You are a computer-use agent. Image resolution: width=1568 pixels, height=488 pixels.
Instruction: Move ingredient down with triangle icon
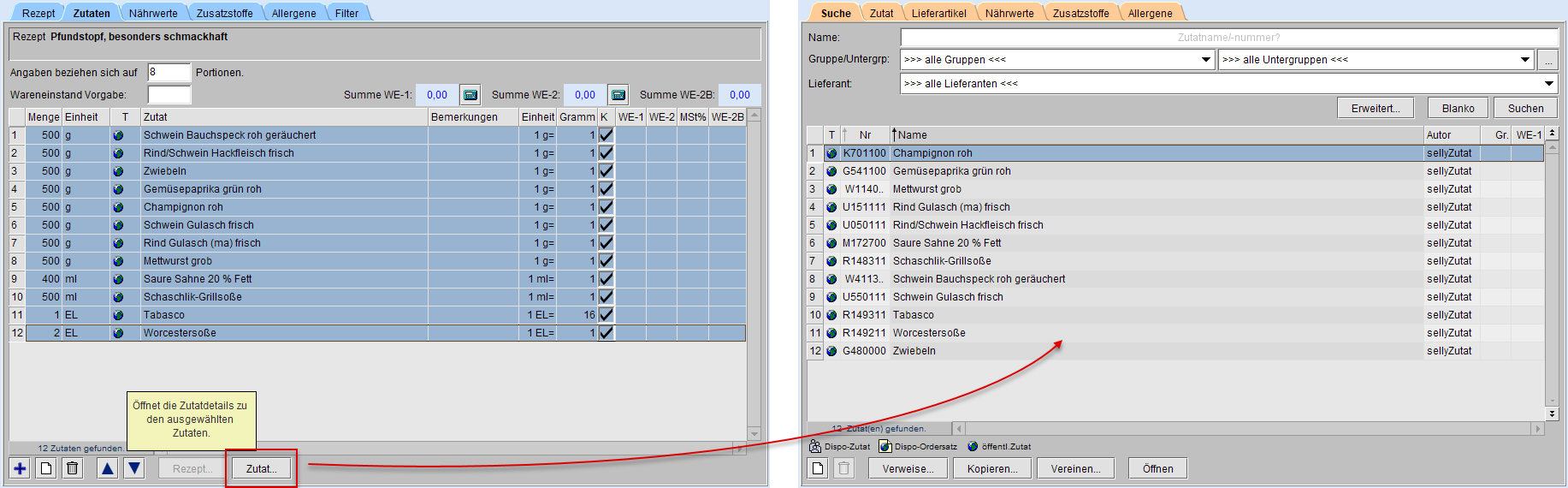tap(134, 468)
